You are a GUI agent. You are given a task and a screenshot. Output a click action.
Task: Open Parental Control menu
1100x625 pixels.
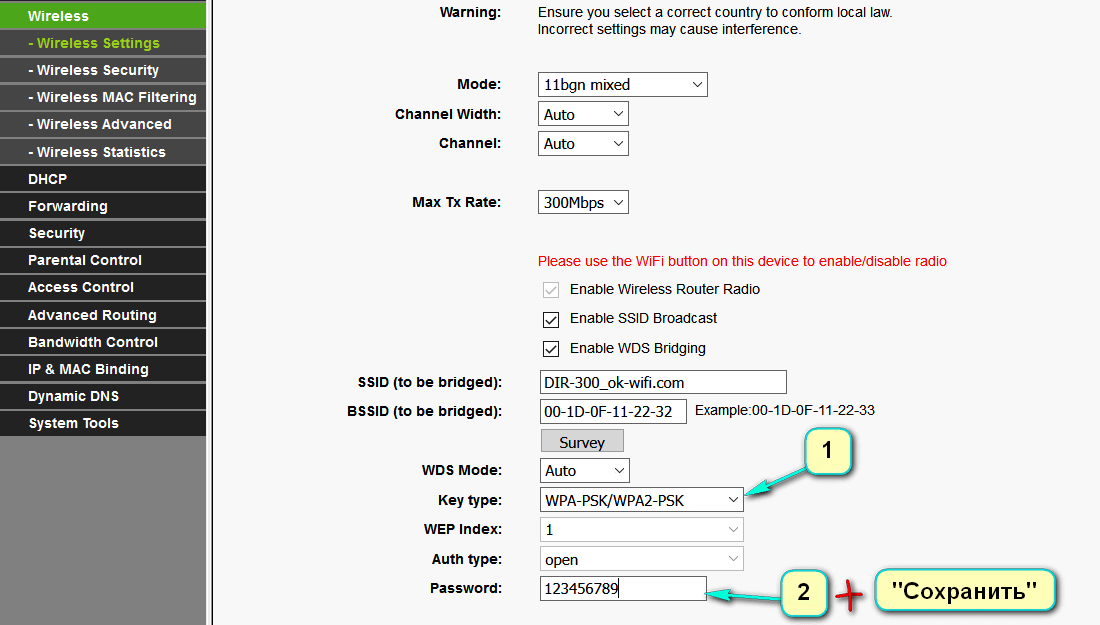pyautogui.click(x=103, y=260)
